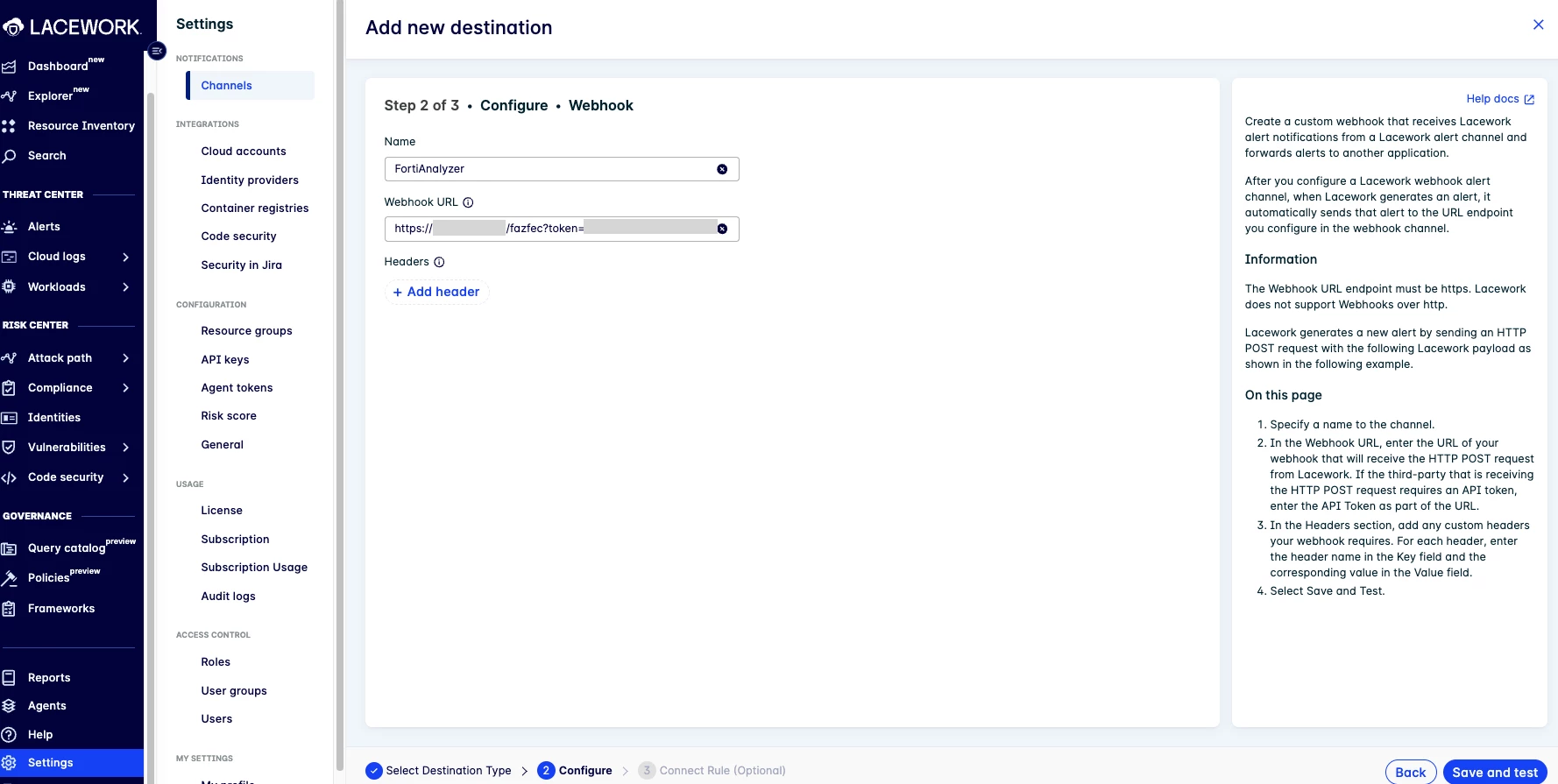Expand the Cloud logs submenu arrow
Viewport: 1558px width, 784px height.
click(125, 257)
